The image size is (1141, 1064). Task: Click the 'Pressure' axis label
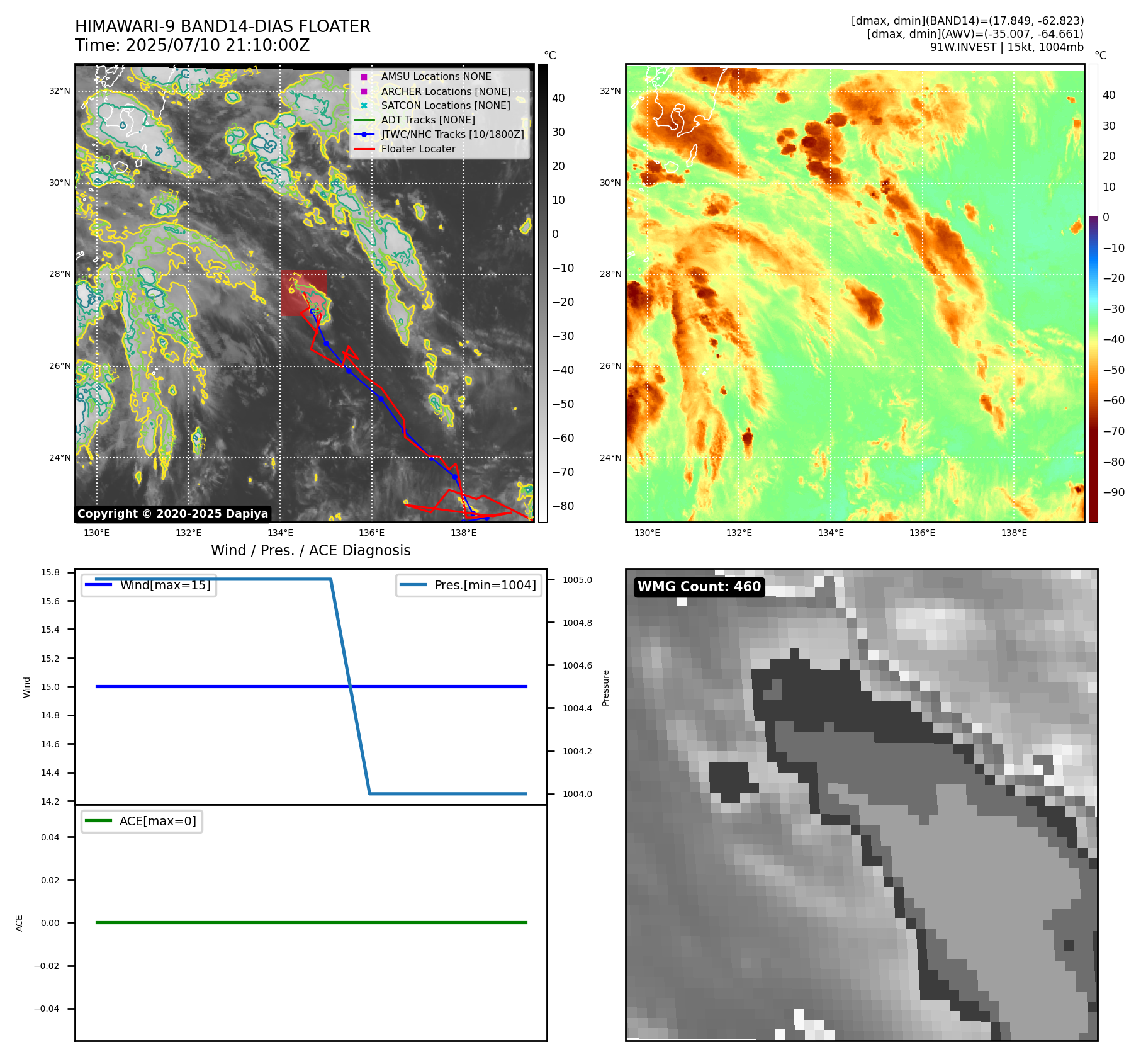click(x=606, y=688)
